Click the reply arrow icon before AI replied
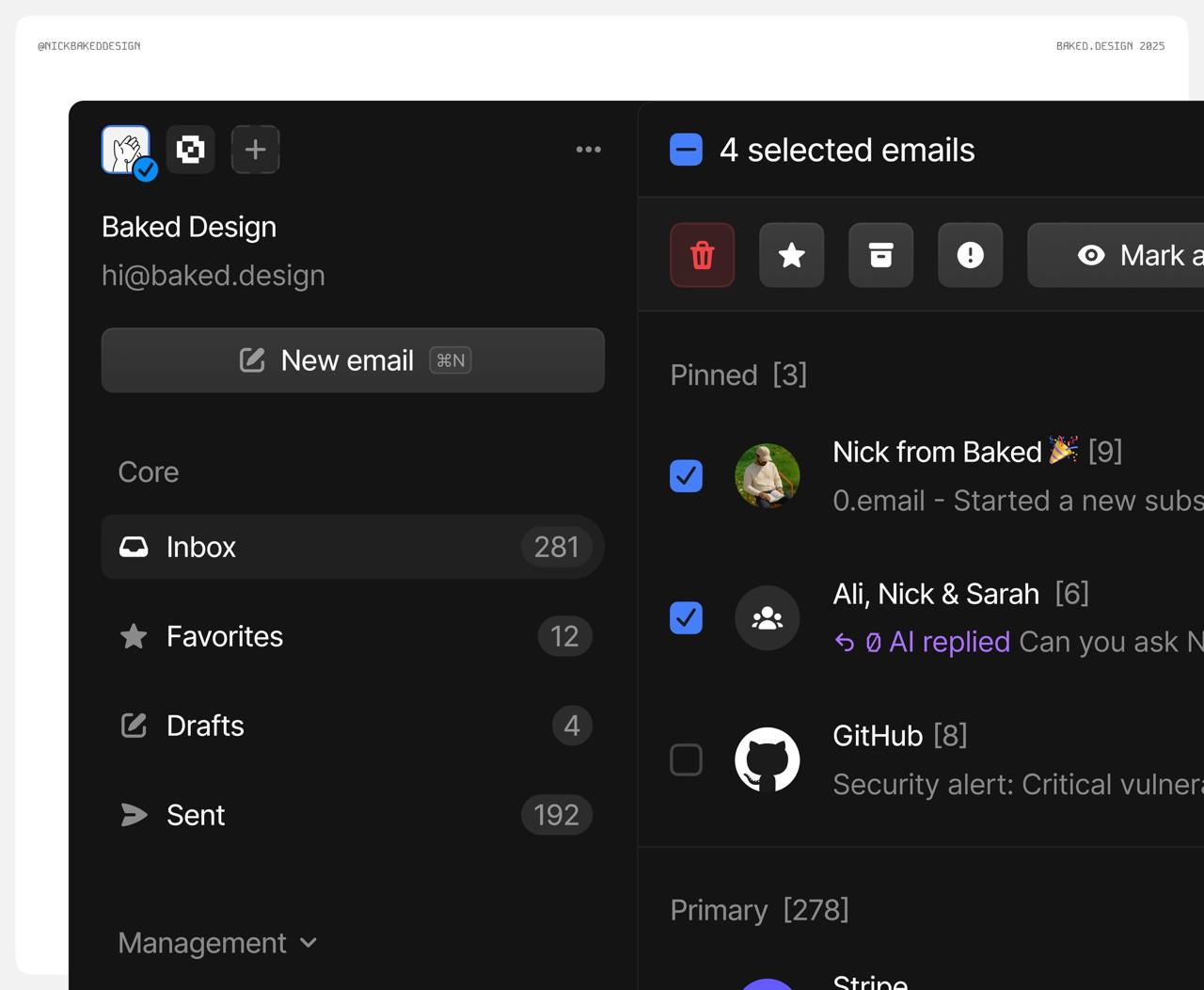 pos(845,643)
